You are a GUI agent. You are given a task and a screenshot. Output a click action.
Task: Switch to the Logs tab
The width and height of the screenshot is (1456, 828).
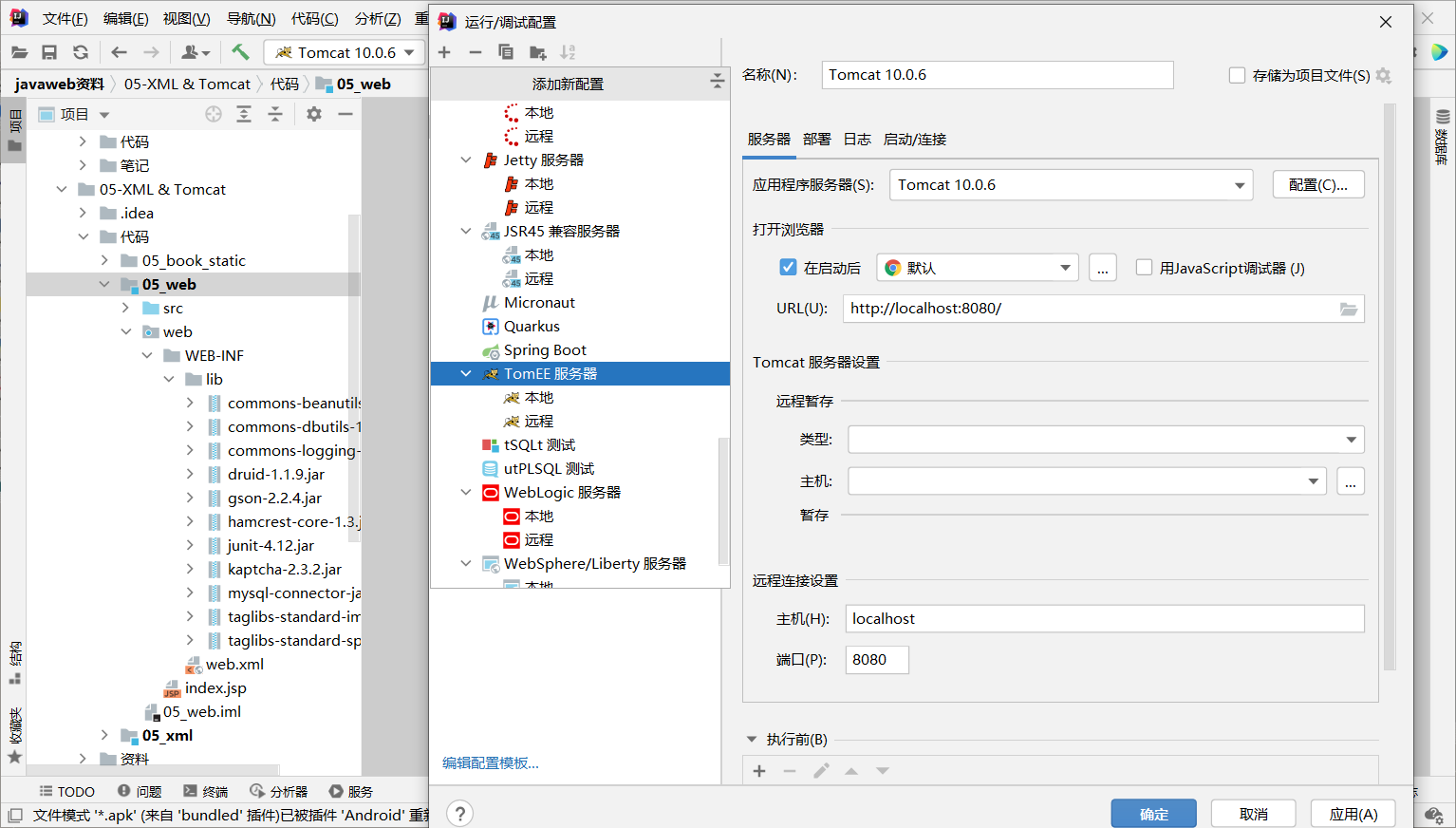(x=857, y=139)
